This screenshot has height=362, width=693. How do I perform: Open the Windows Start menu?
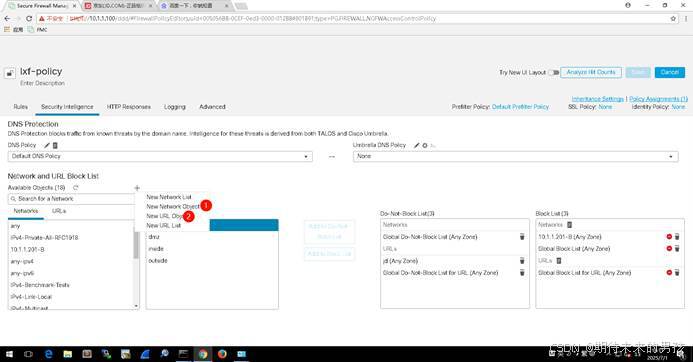point(9,354)
